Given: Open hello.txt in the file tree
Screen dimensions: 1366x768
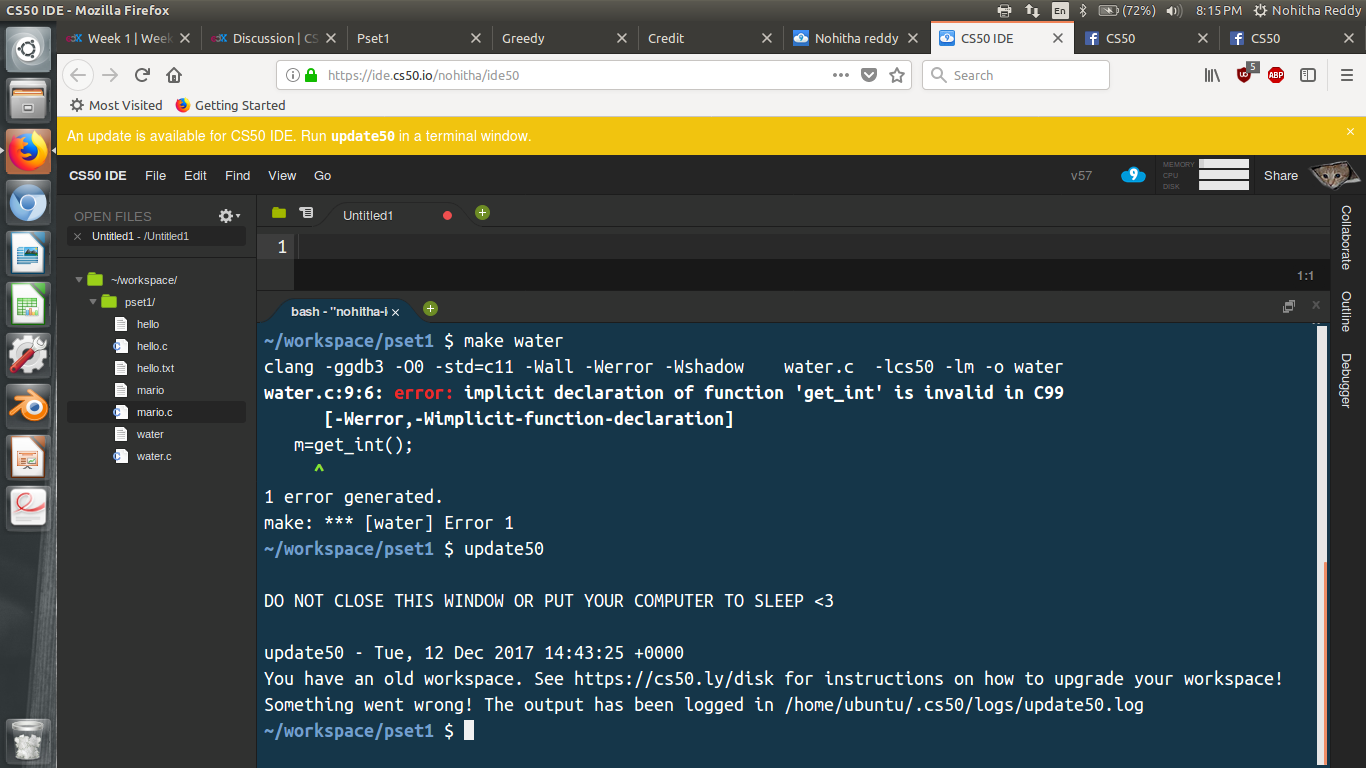Looking at the screenshot, I should point(155,368).
